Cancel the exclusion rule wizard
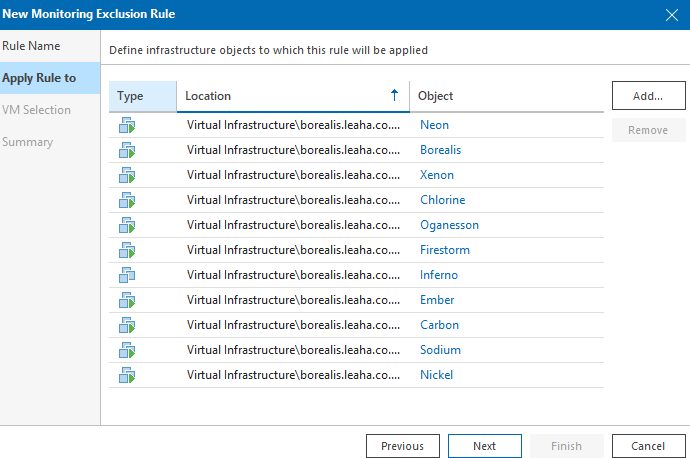This screenshot has height=458, width=690. click(648, 446)
